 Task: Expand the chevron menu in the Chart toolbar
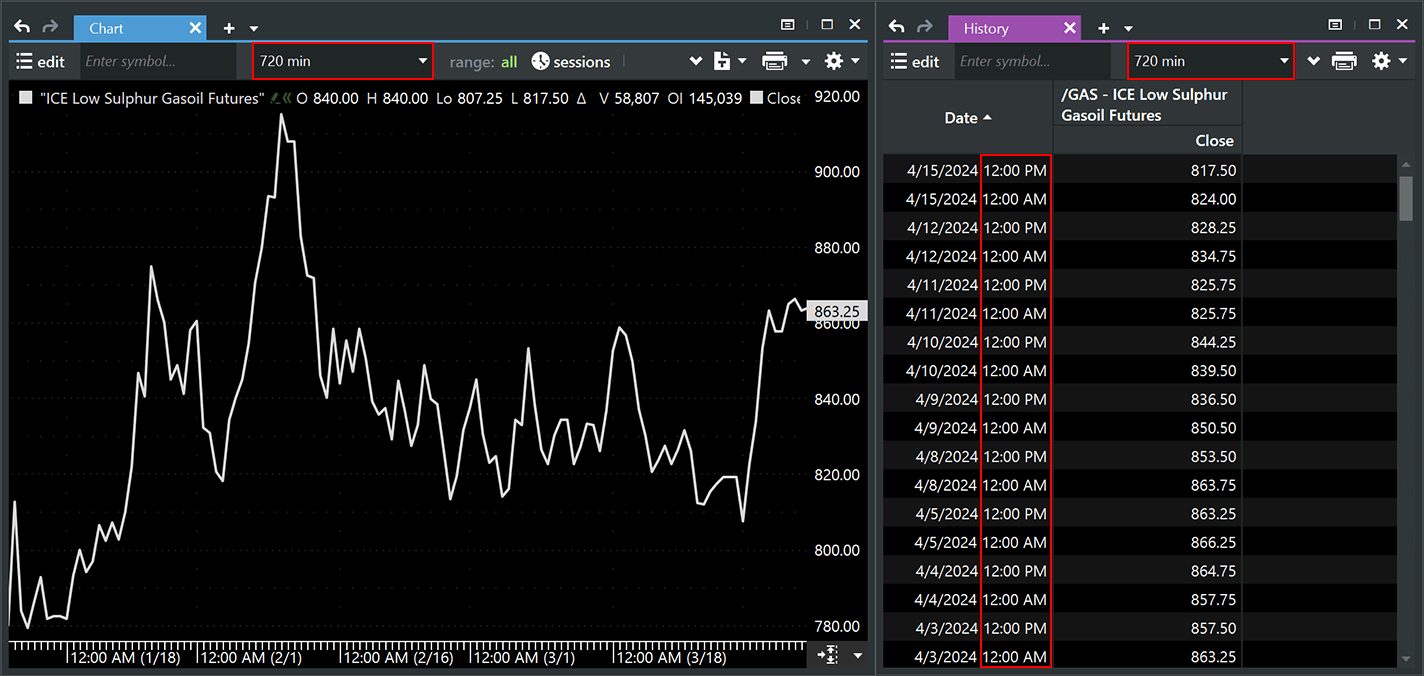(696, 62)
